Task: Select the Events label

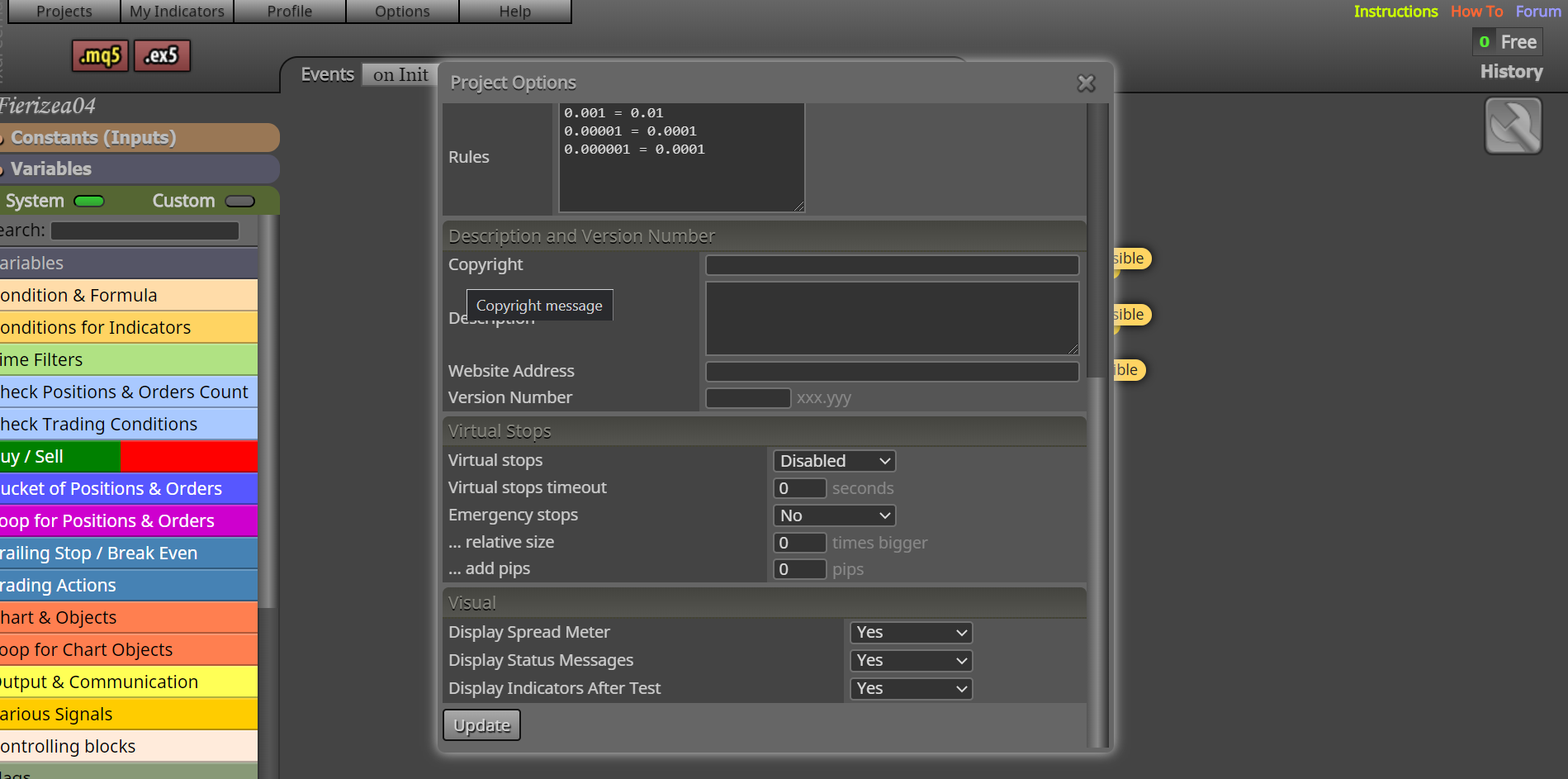Action: point(327,74)
